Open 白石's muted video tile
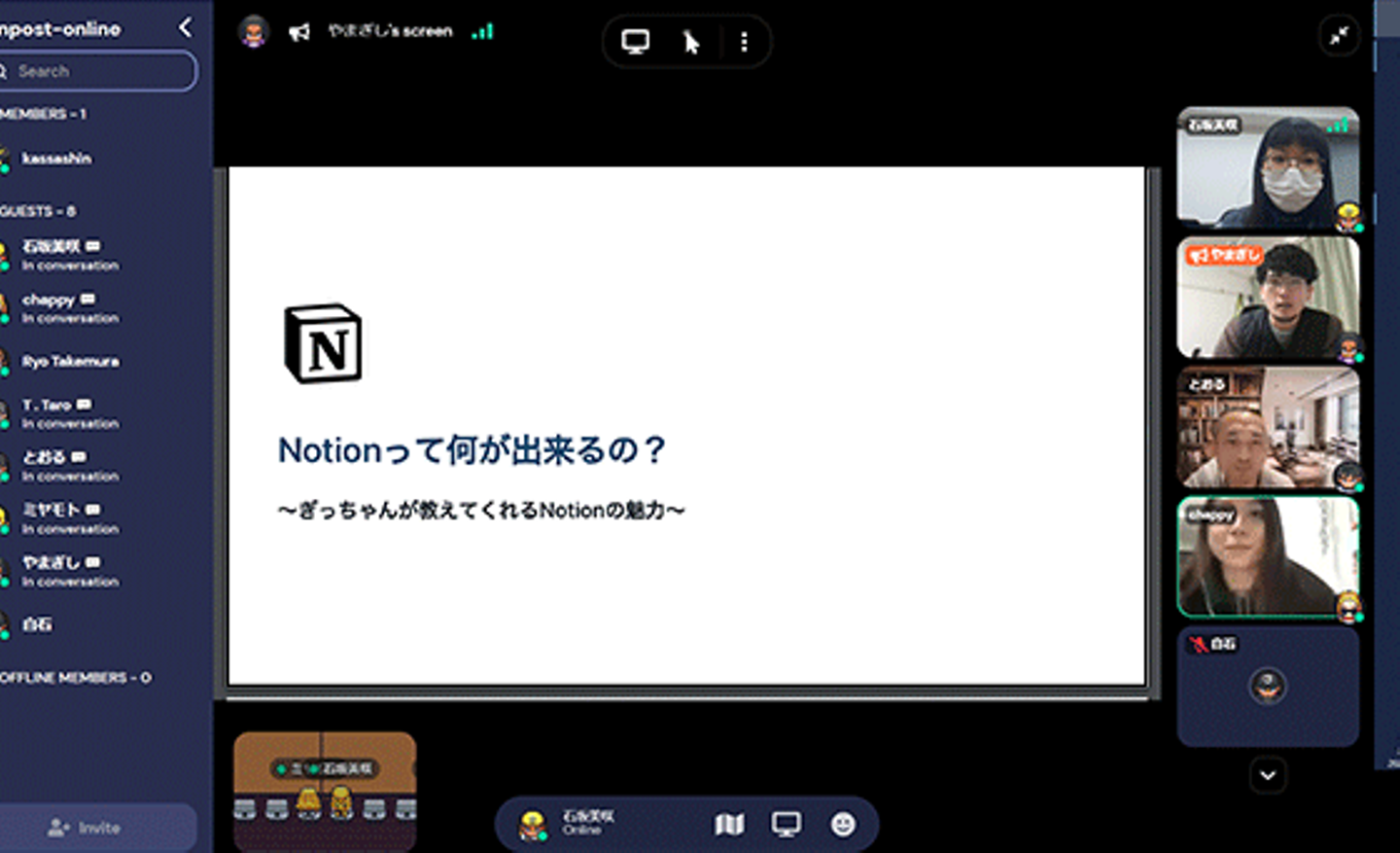 1268,687
